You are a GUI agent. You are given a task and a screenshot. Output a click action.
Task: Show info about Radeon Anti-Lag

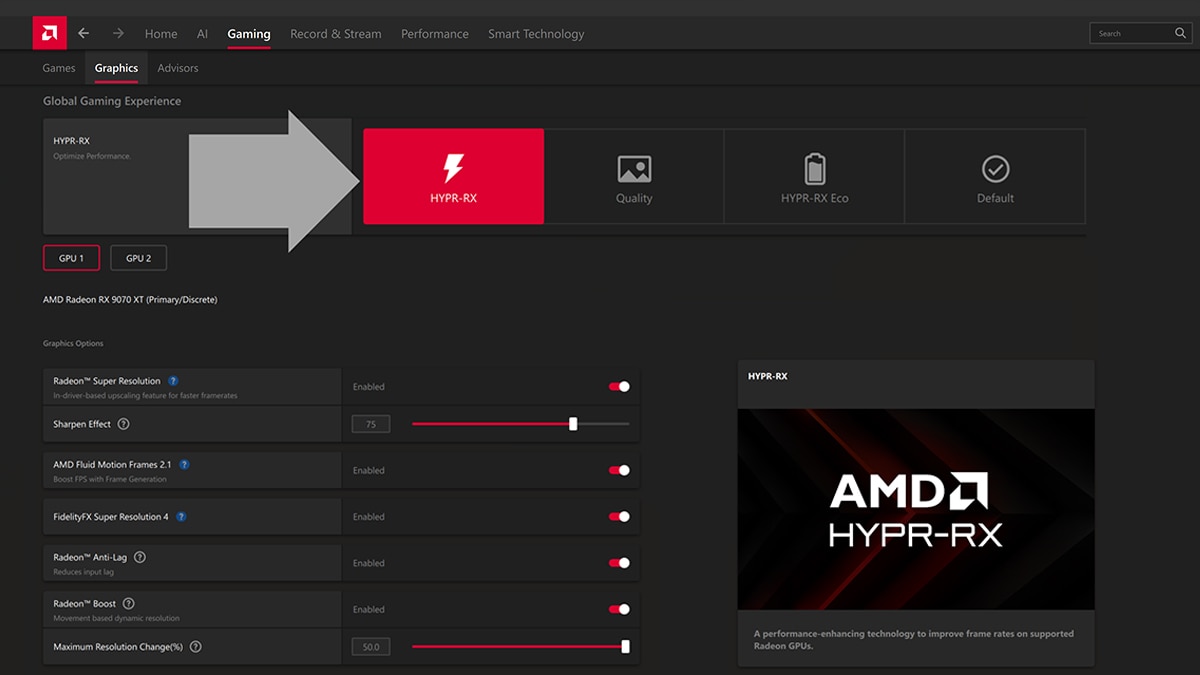tap(140, 557)
